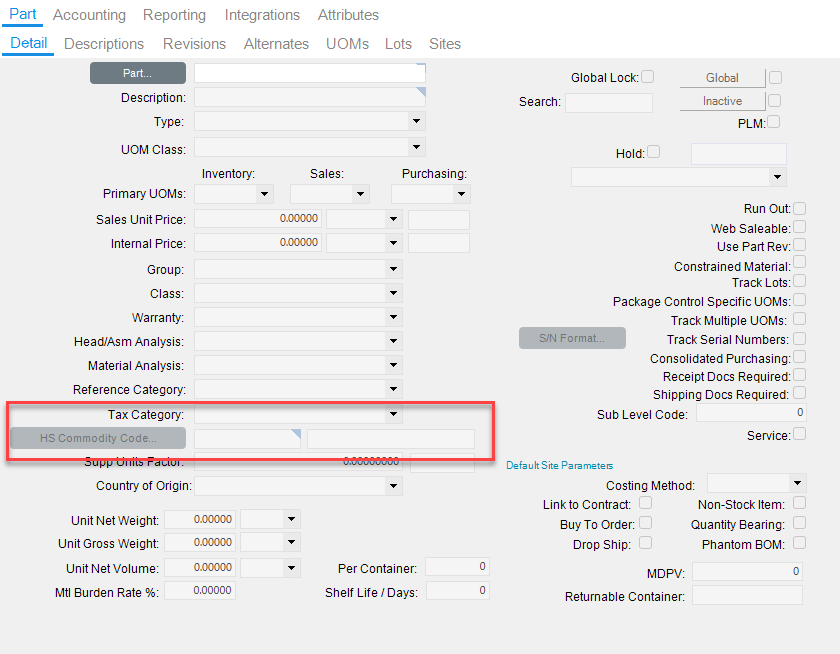Click the Sales Unit Price field
The image size is (840, 654).
[x=258, y=219]
